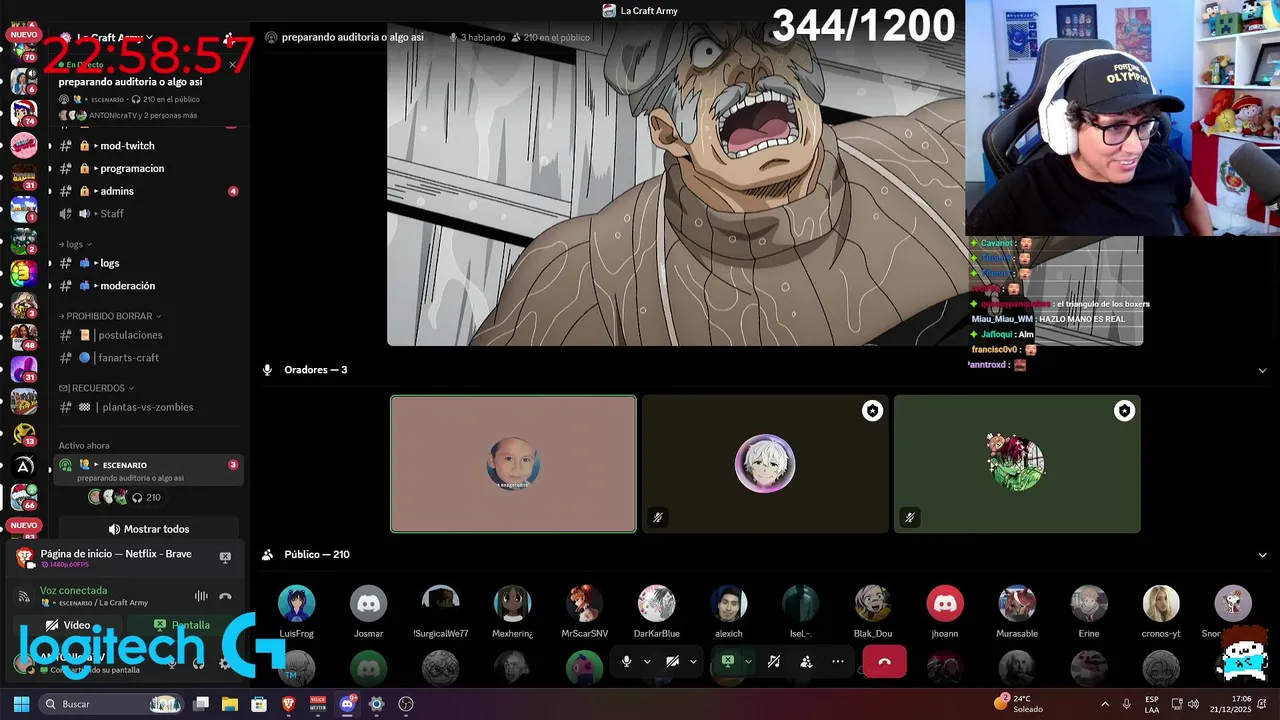
Task: Open the three-dots more options menu
Action: click(x=838, y=661)
